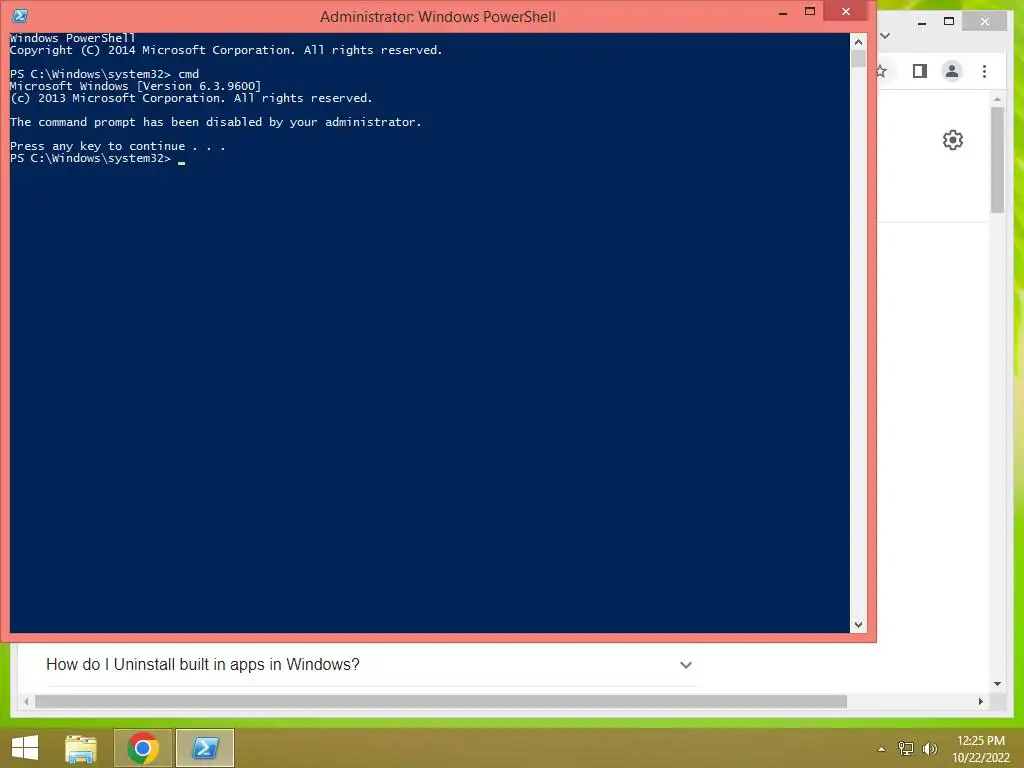1024x768 pixels.
Task: Click 'How do I Uninstall built in apps in Windows?' text
Action: coord(202,664)
